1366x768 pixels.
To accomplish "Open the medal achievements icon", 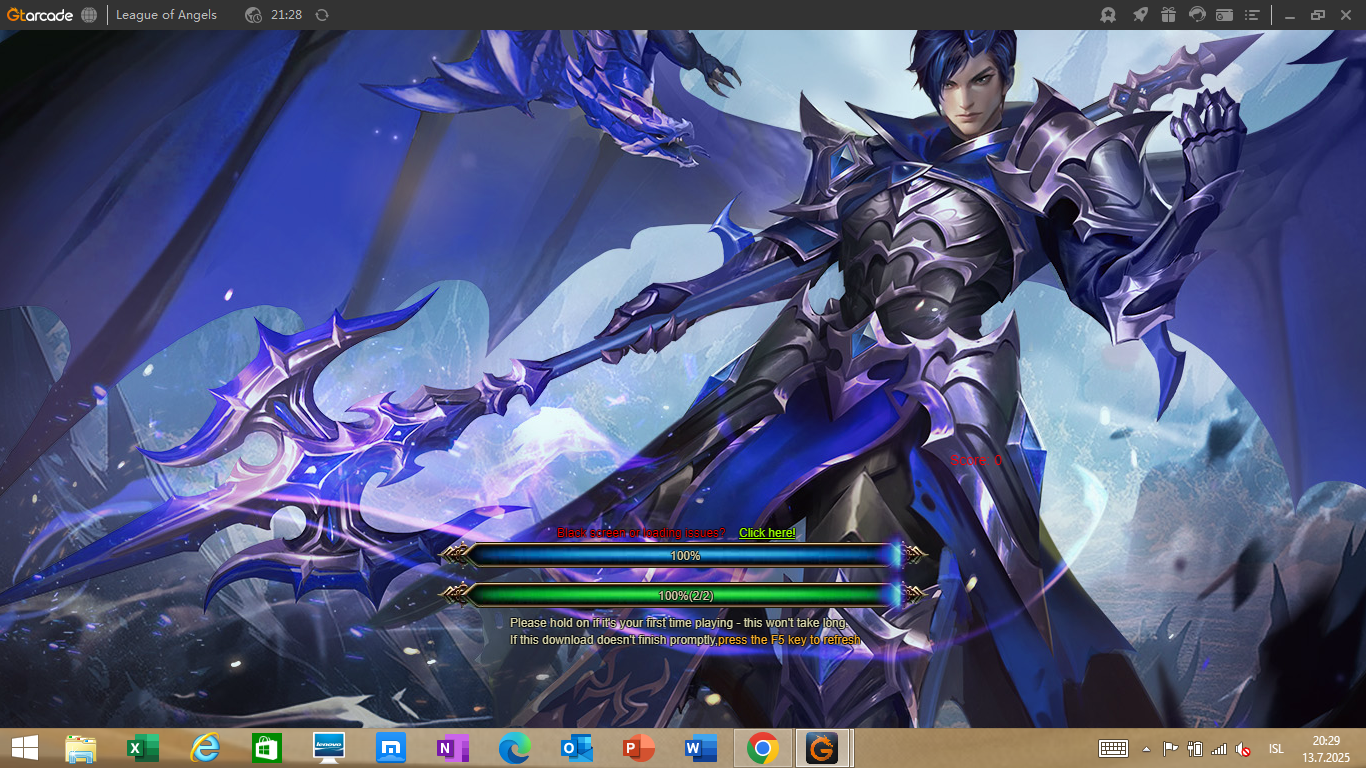I will pyautogui.click(x=1108, y=15).
